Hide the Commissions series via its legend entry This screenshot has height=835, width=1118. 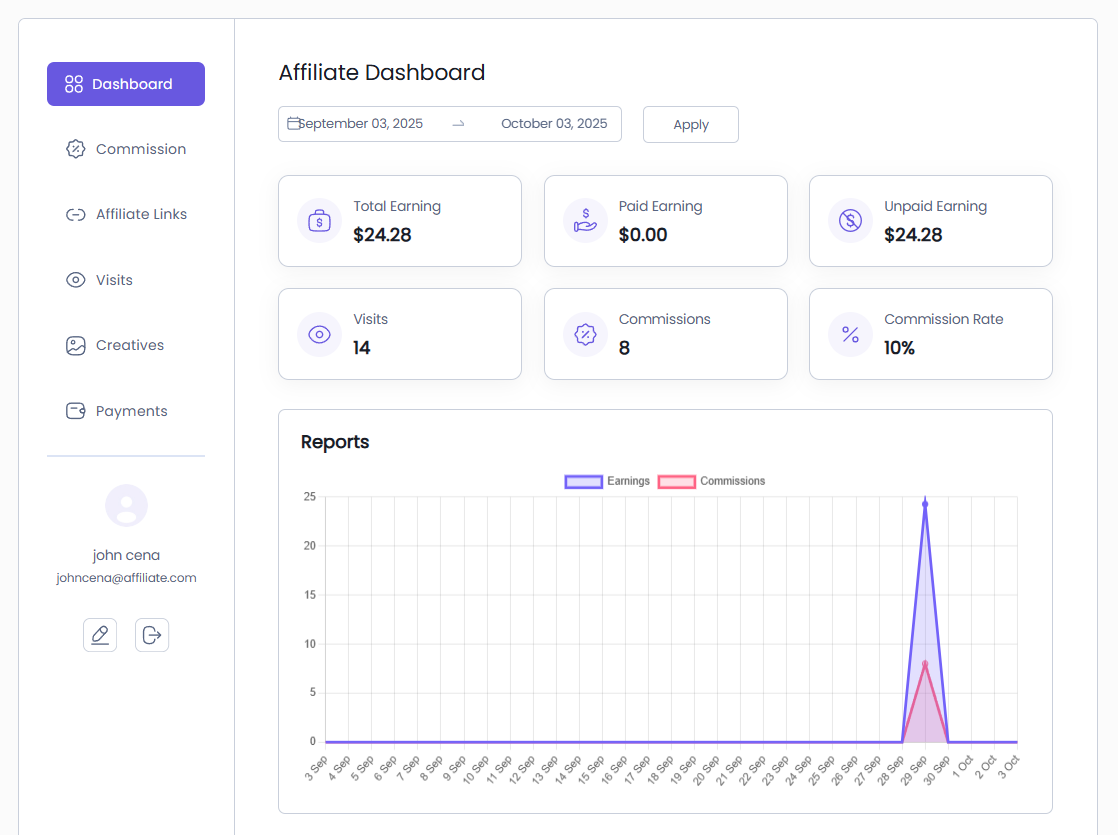731,481
